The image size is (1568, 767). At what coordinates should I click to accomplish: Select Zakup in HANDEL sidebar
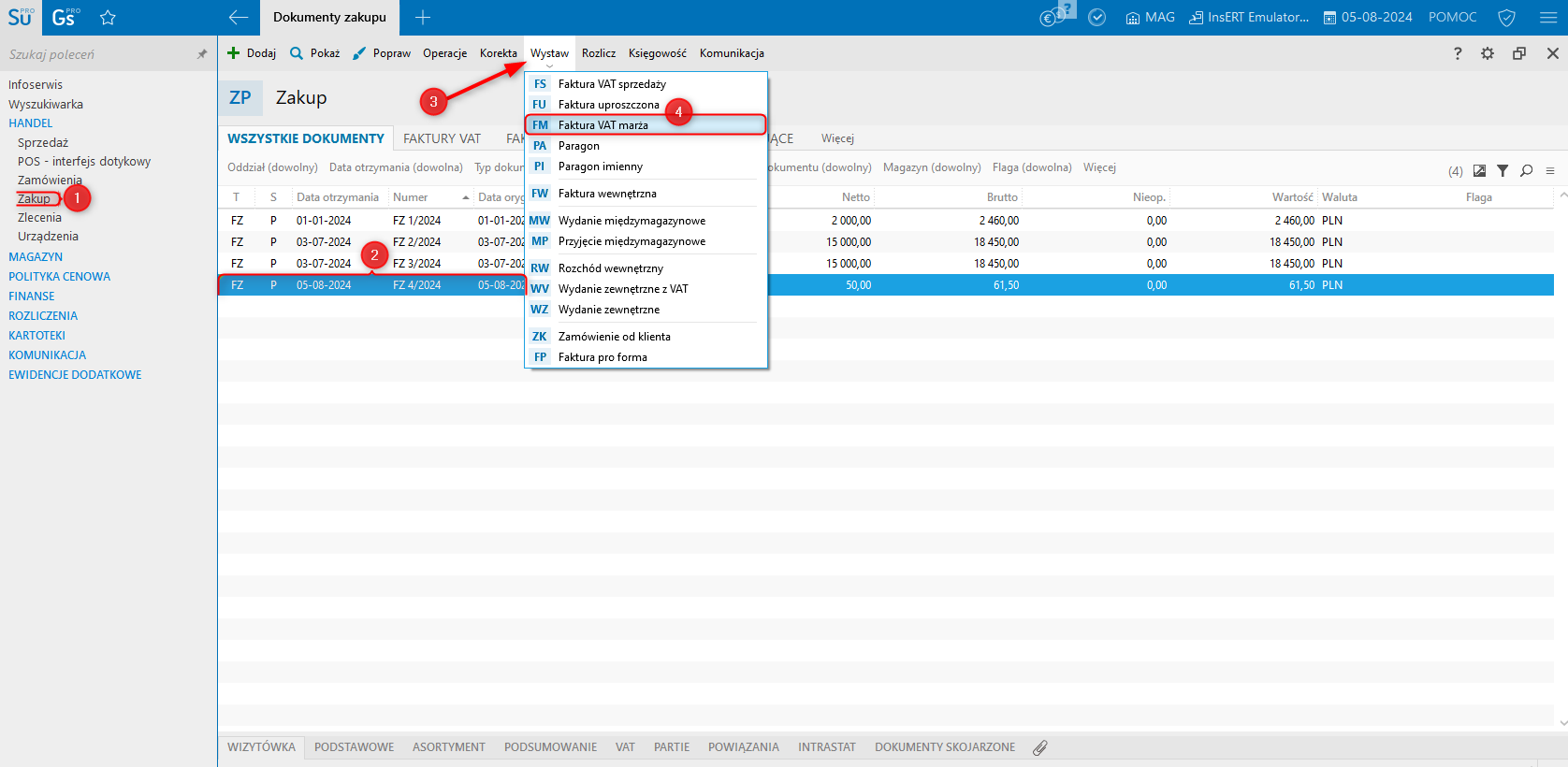(34, 198)
